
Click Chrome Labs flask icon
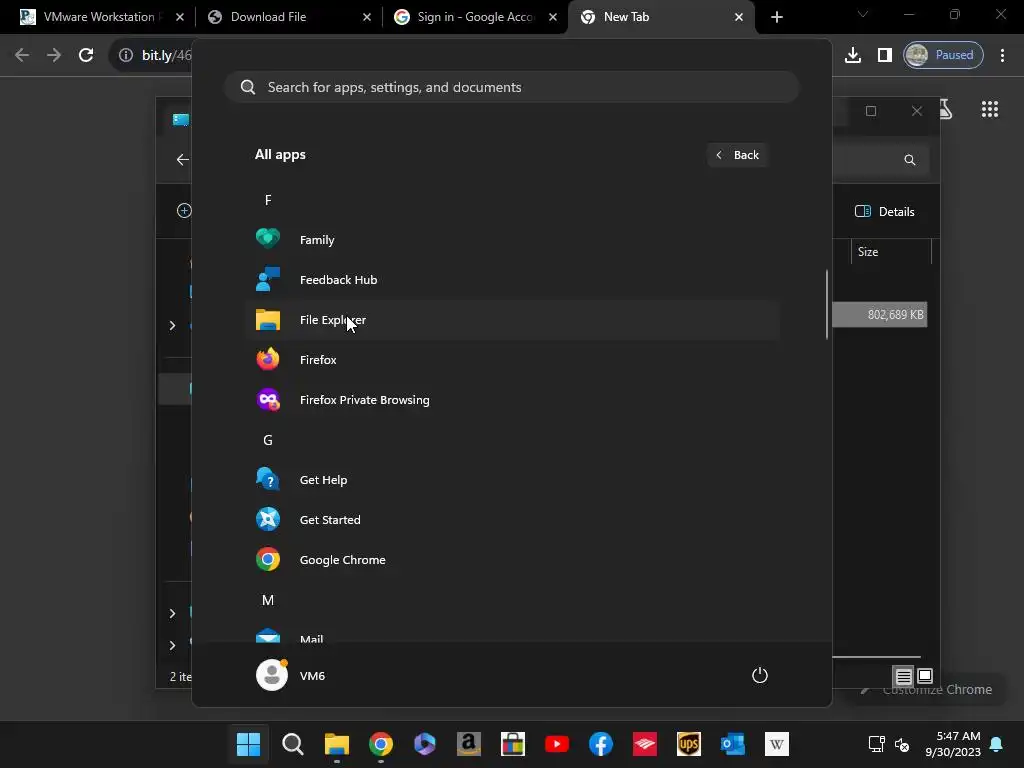pyautogui.click(x=945, y=109)
